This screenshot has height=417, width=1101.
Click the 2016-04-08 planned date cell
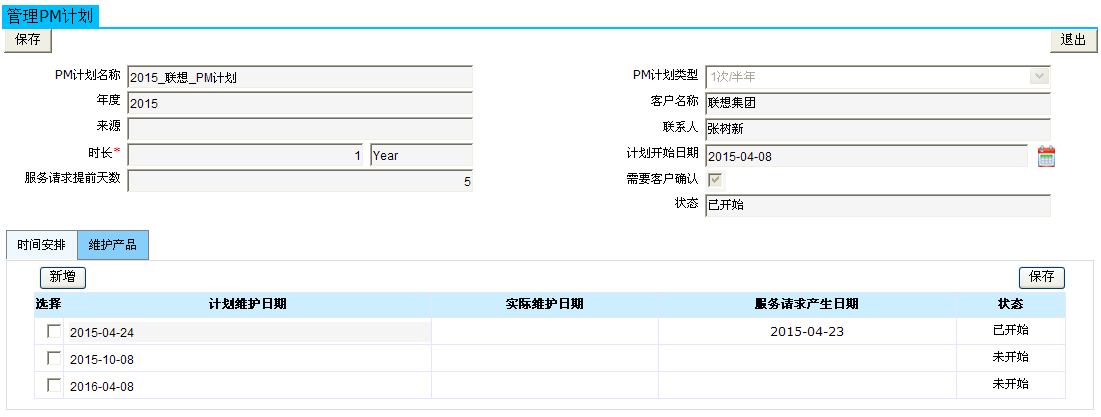[249, 386]
